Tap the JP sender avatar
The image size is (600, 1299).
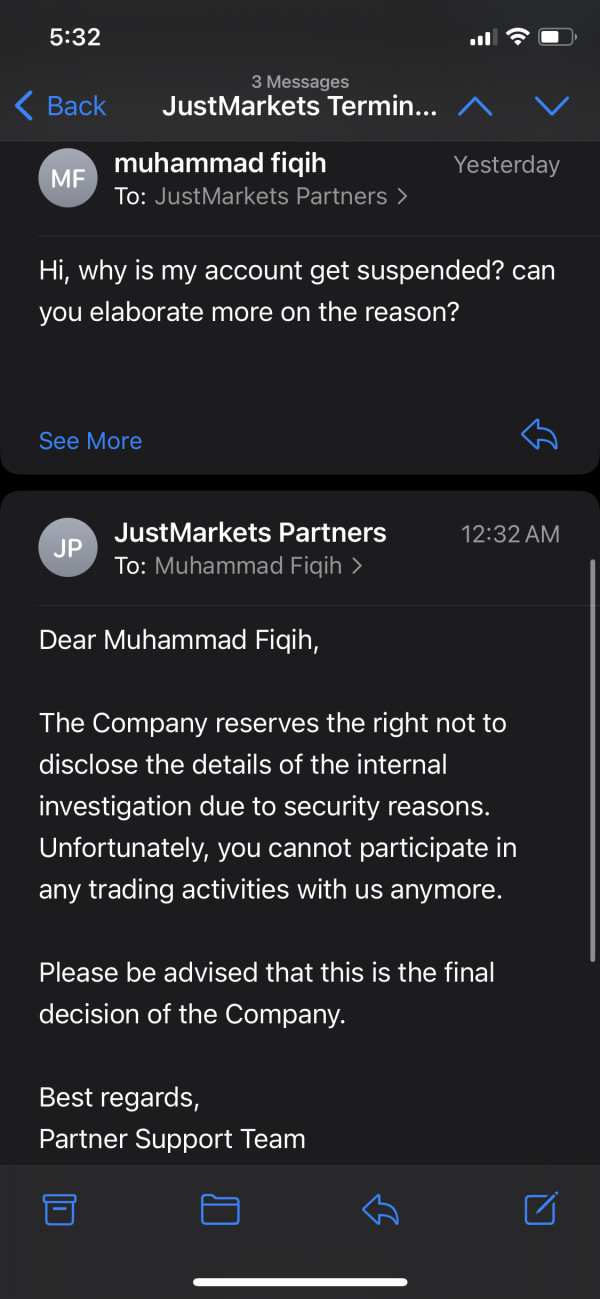(68, 548)
